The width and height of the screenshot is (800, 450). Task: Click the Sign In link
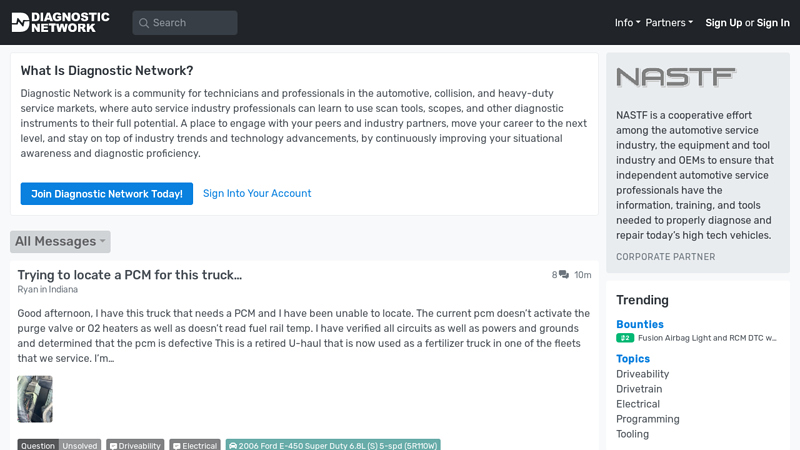[x=773, y=23]
